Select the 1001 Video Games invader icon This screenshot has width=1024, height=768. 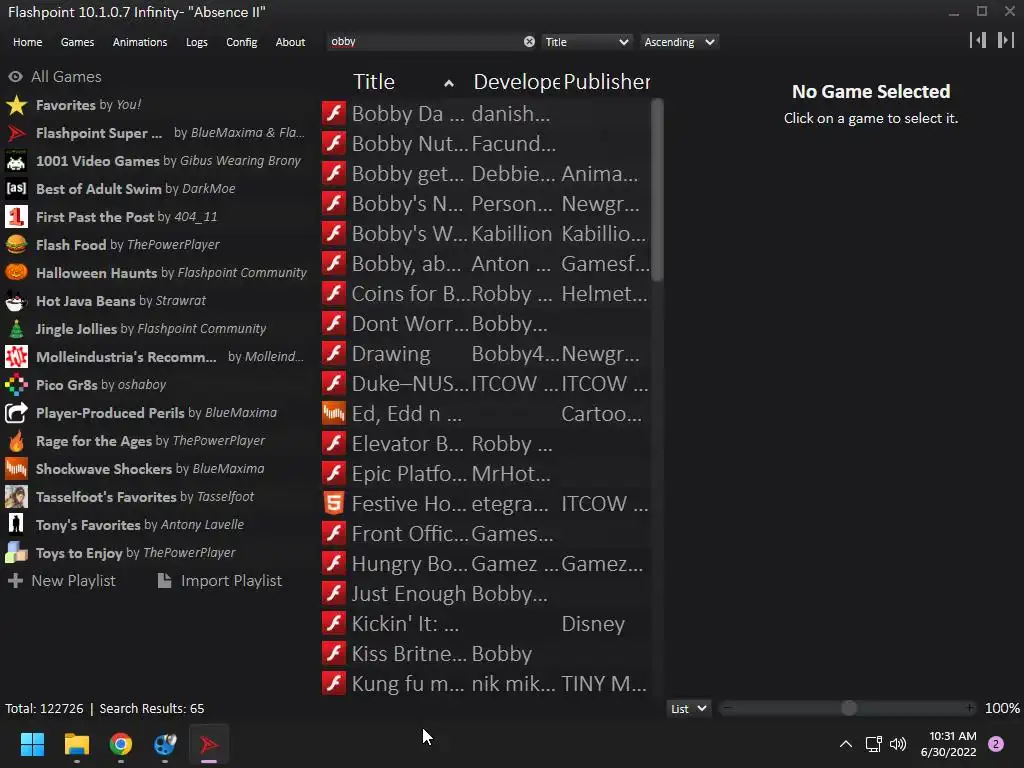pyautogui.click(x=16, y=161)
